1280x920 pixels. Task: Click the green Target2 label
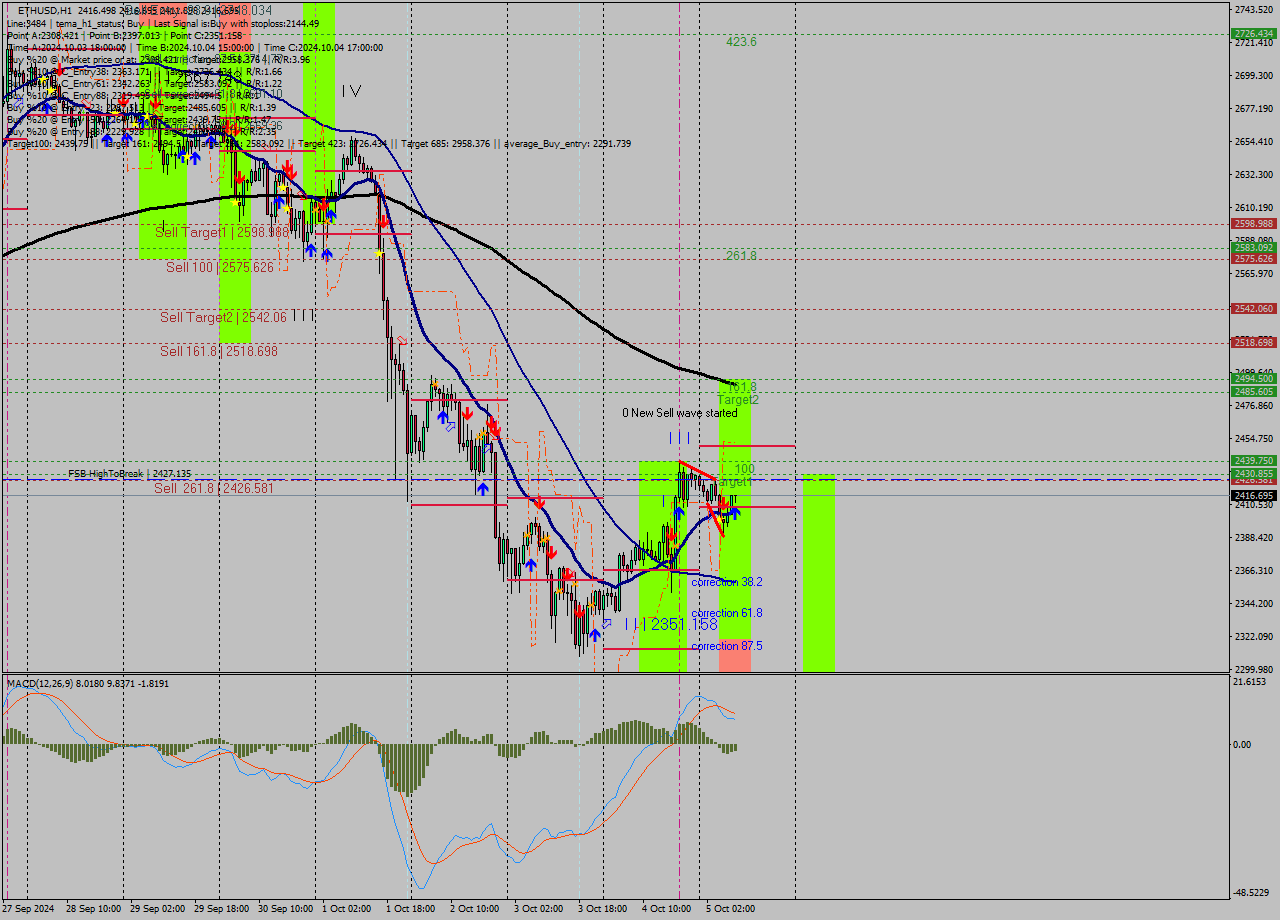(x=738, y=399)
